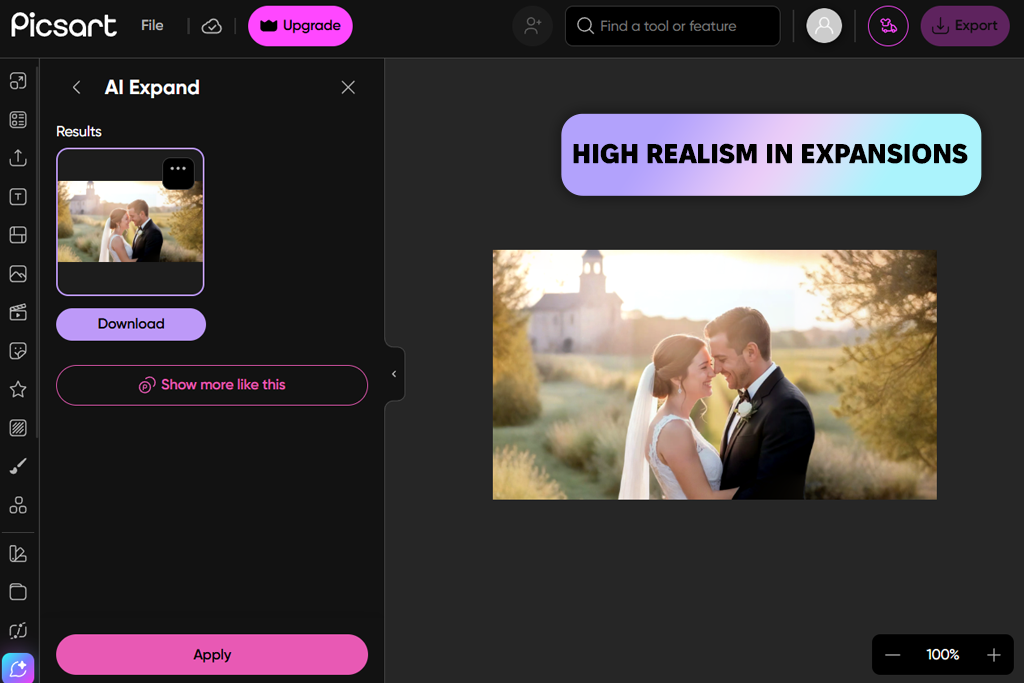This screenshot has height=683, width=1024.
Task: Zoom in with the plus button
Action: pyautogui.click(x=993, y=655)
